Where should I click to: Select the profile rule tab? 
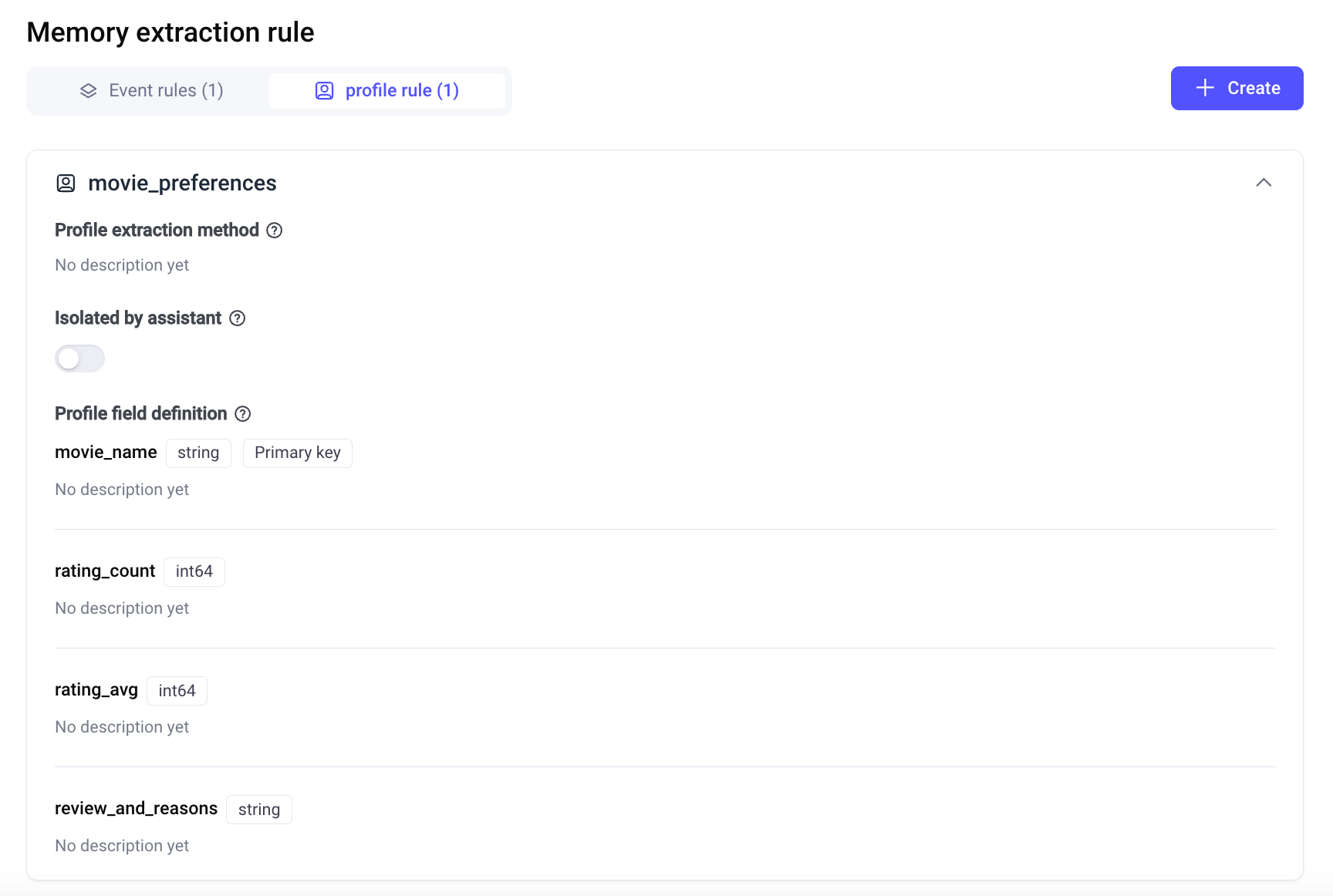click(387, 91)
